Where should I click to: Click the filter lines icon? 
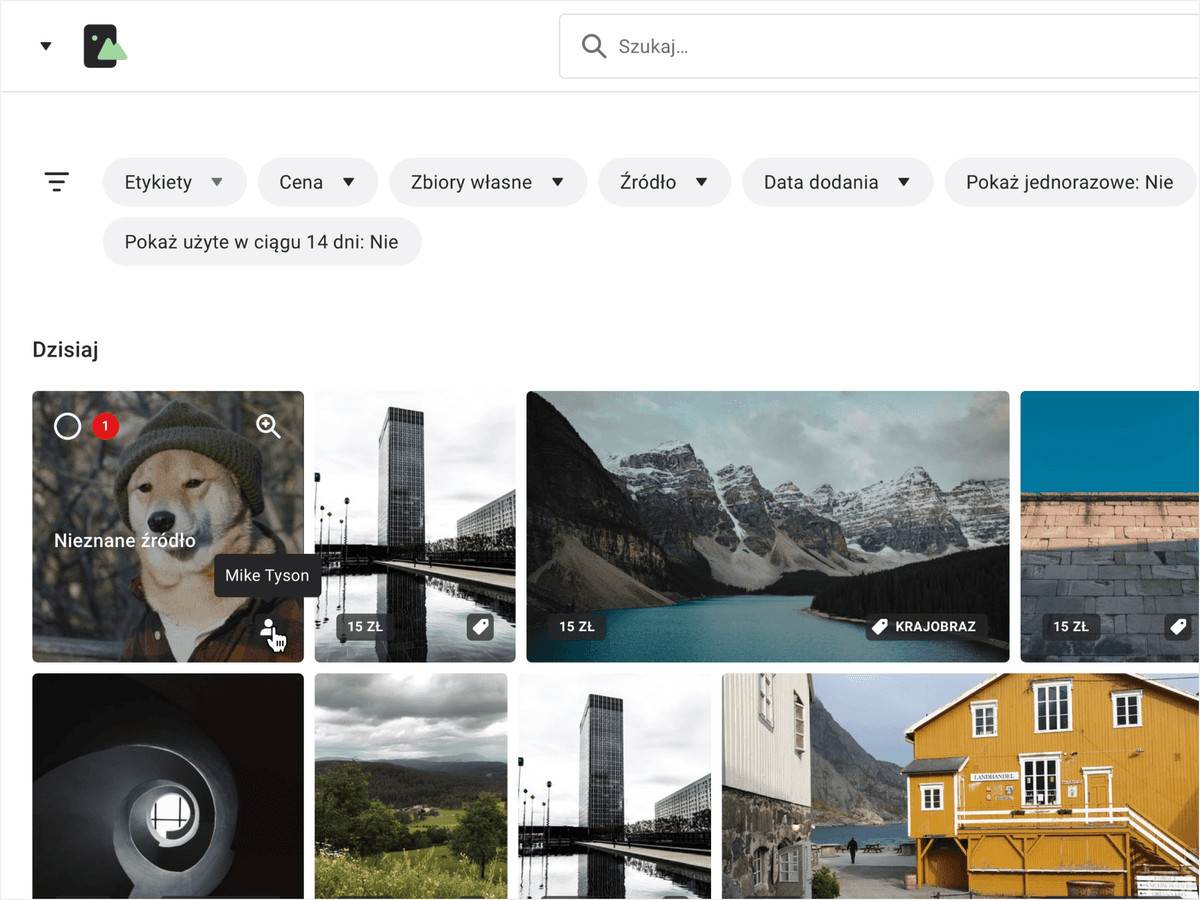point(57,182)
